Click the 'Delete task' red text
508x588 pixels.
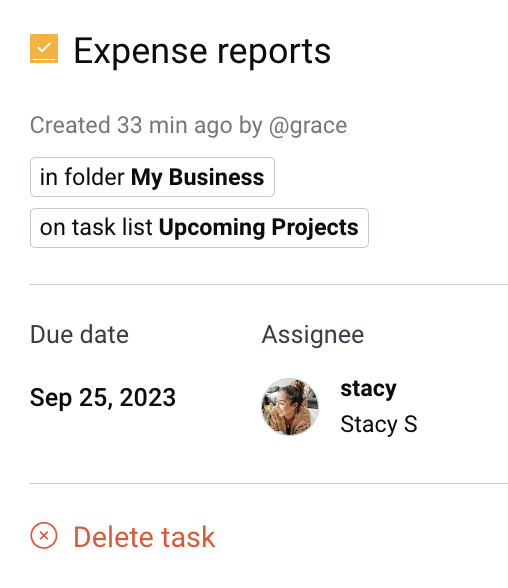(144, 537)
